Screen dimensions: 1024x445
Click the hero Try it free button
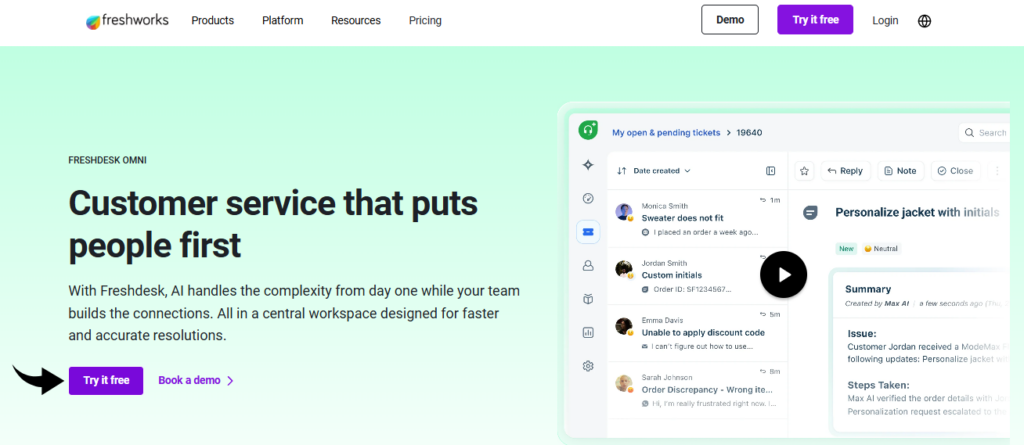point(106,380)
